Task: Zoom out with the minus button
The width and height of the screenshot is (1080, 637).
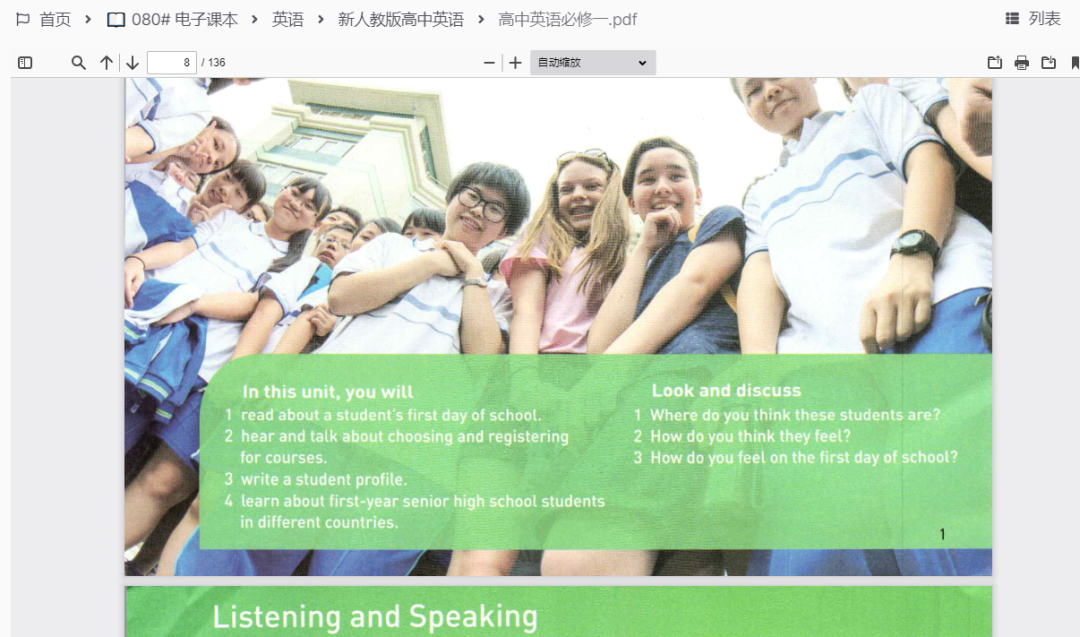Action: (x=489, y=63)
